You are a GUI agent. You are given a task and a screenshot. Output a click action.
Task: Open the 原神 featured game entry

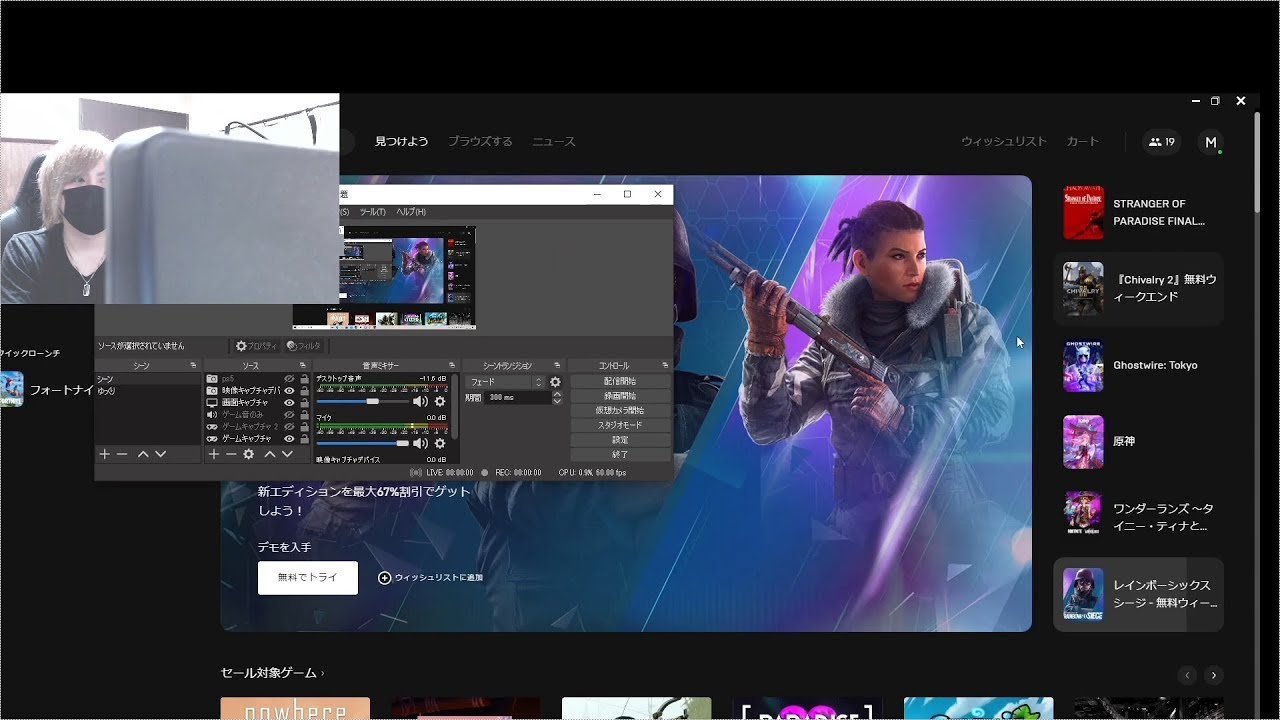coord(1138,442)
